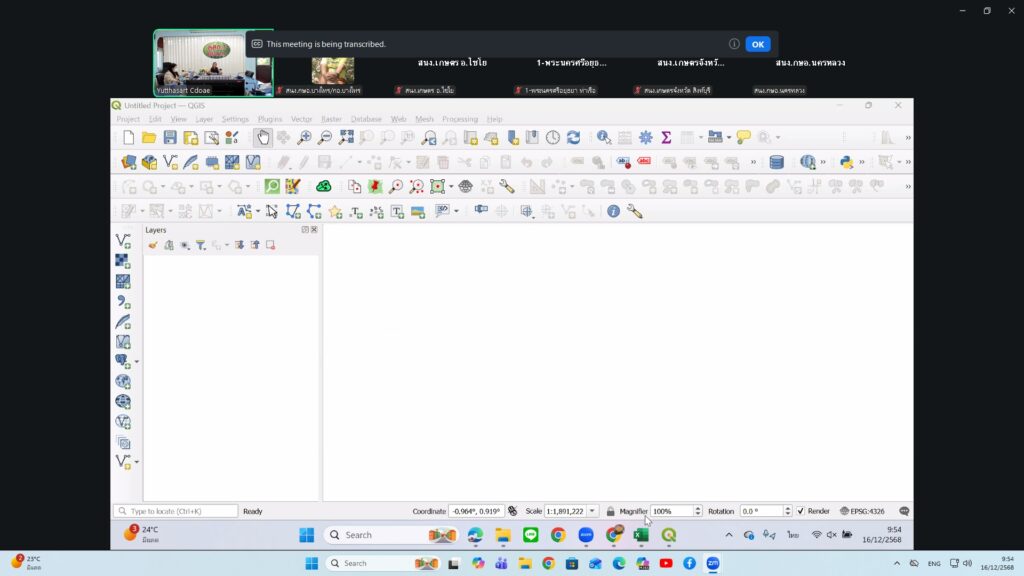
Task: Toggle the Render checkbox
Action: (800, 511)
